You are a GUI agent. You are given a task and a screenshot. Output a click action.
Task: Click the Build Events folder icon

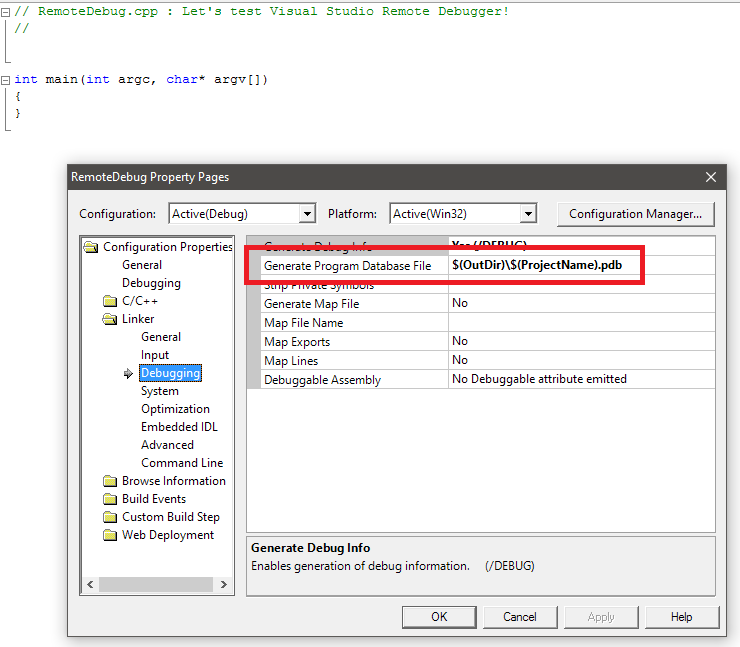point(110,499)
